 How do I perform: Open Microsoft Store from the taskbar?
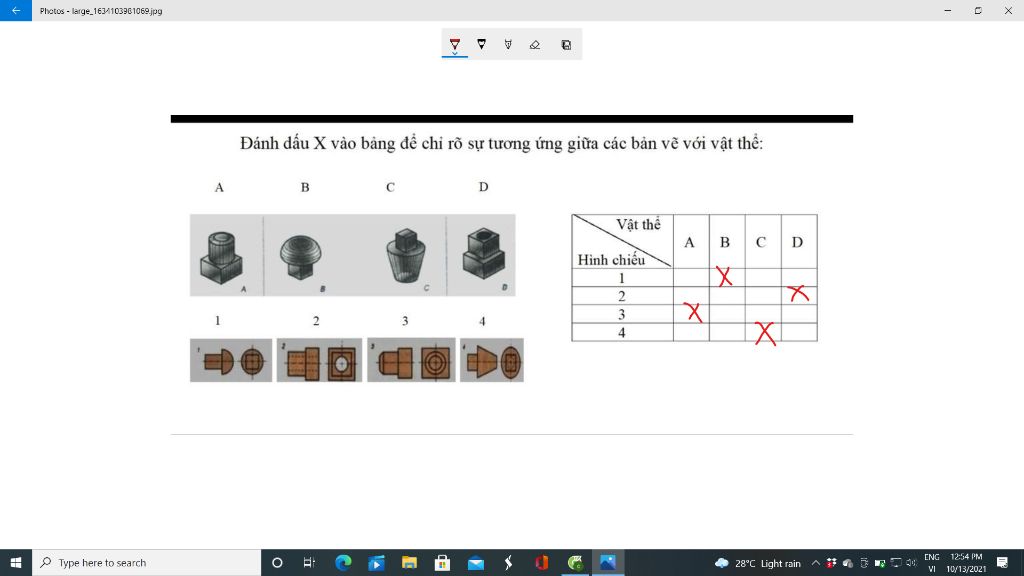(442, 562)
